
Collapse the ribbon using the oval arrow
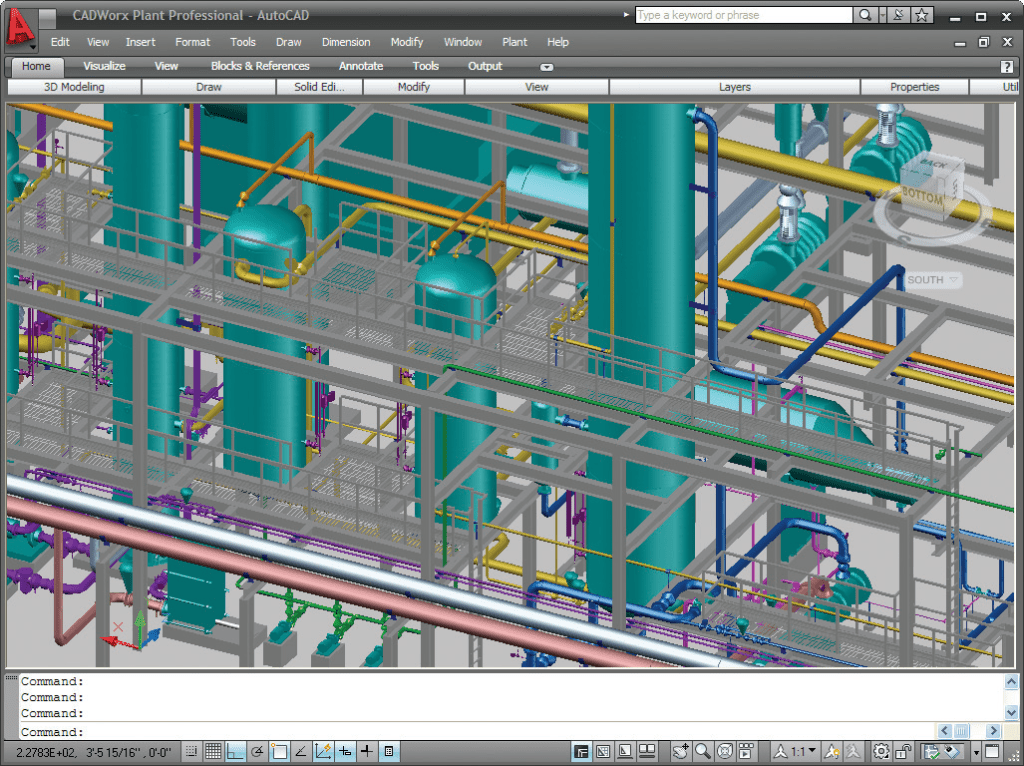pyautogui.click(x=546, y=66)
